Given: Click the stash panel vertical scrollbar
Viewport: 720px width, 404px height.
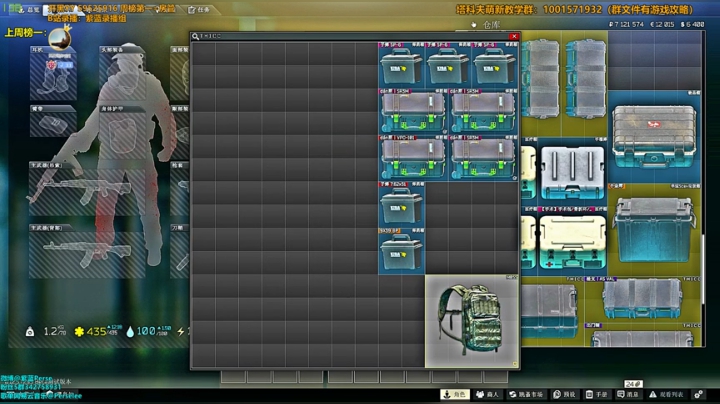Looking at the screenshot, I should click(703, 269).
